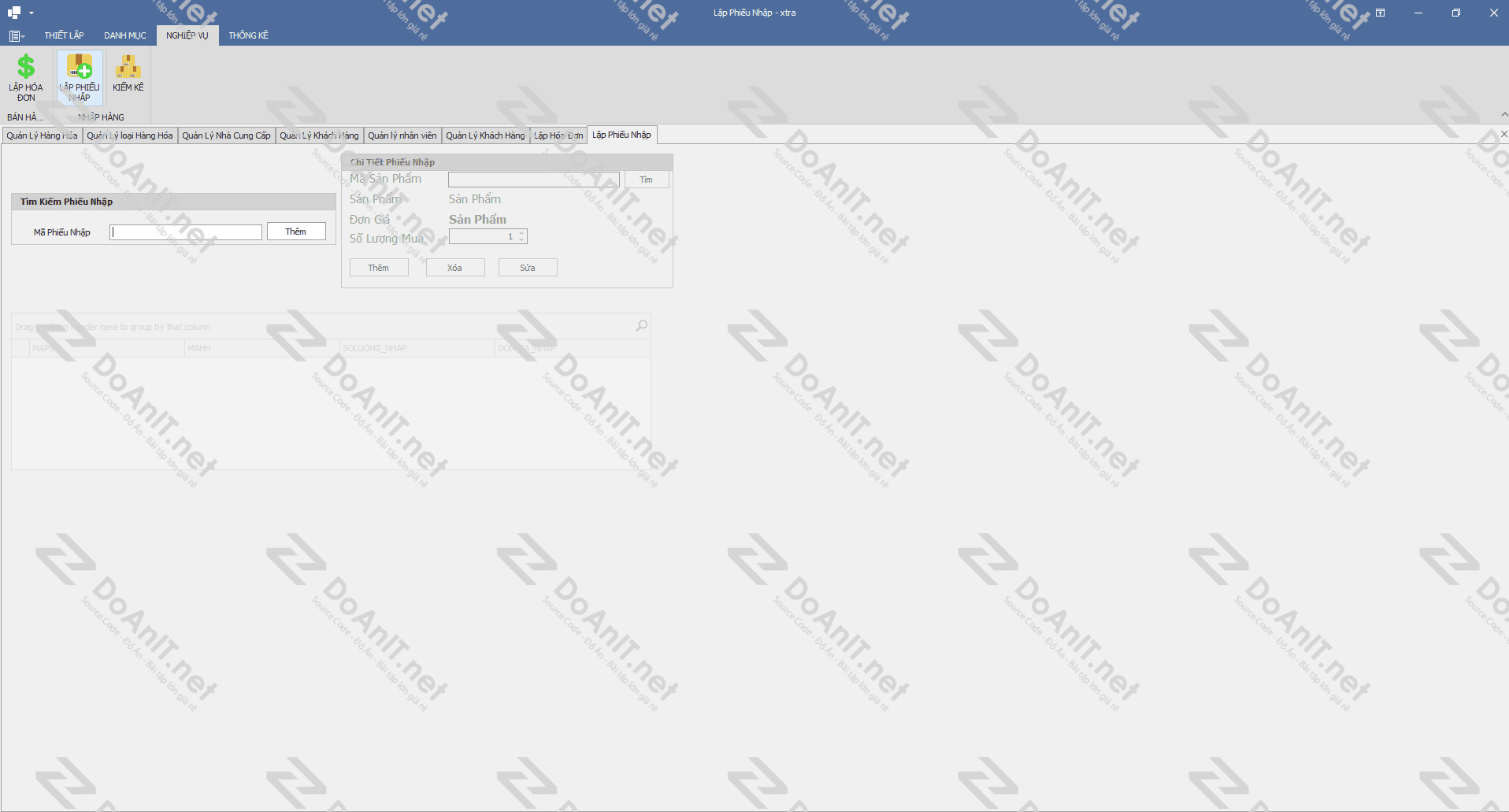Open the Quản lý nhân viên tab
The image size is (1509, 812).
click(402, 135)
